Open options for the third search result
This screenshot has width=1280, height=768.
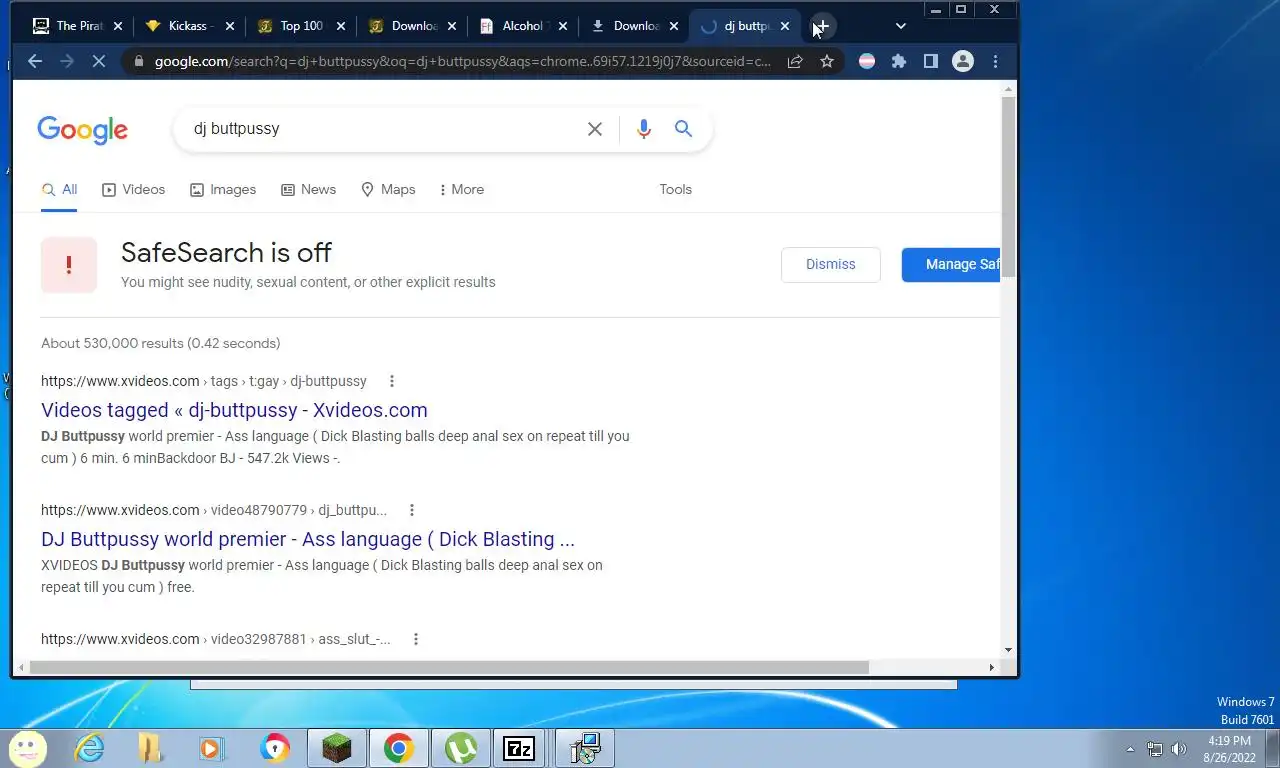(x=416, y=639)
